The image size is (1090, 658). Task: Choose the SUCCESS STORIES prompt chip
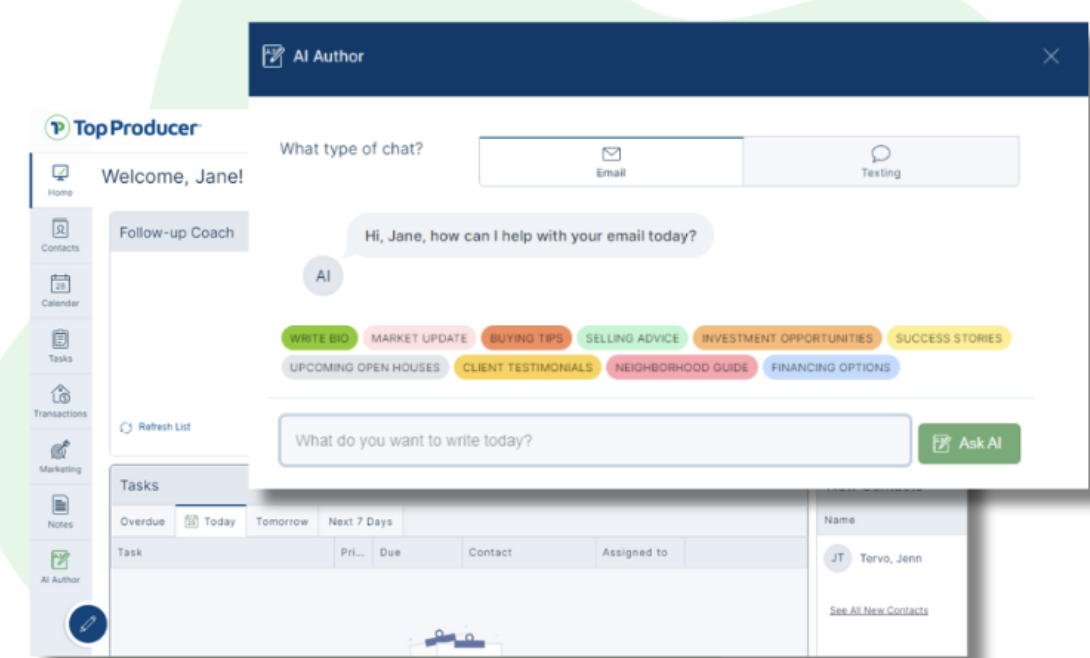click(x=949, y=338)
